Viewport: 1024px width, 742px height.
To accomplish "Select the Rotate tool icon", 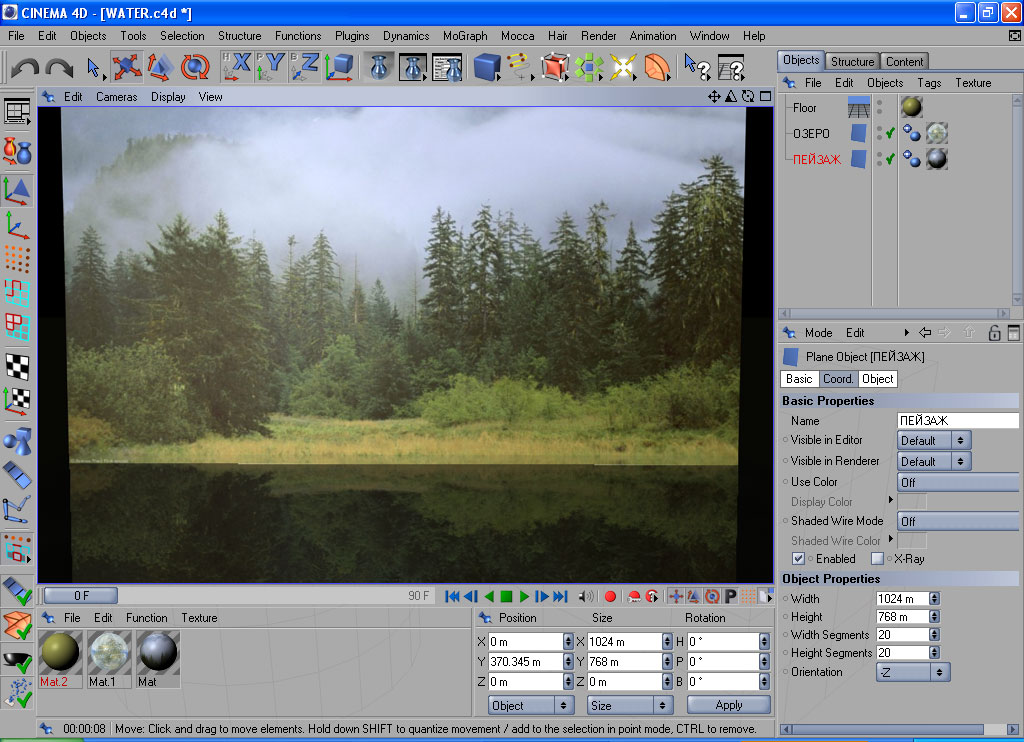I will (194, 67).
